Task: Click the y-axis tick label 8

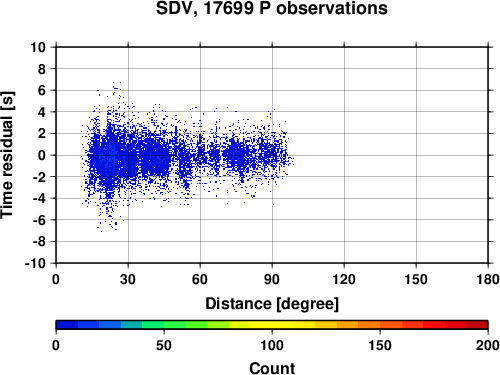Action: 42,69
